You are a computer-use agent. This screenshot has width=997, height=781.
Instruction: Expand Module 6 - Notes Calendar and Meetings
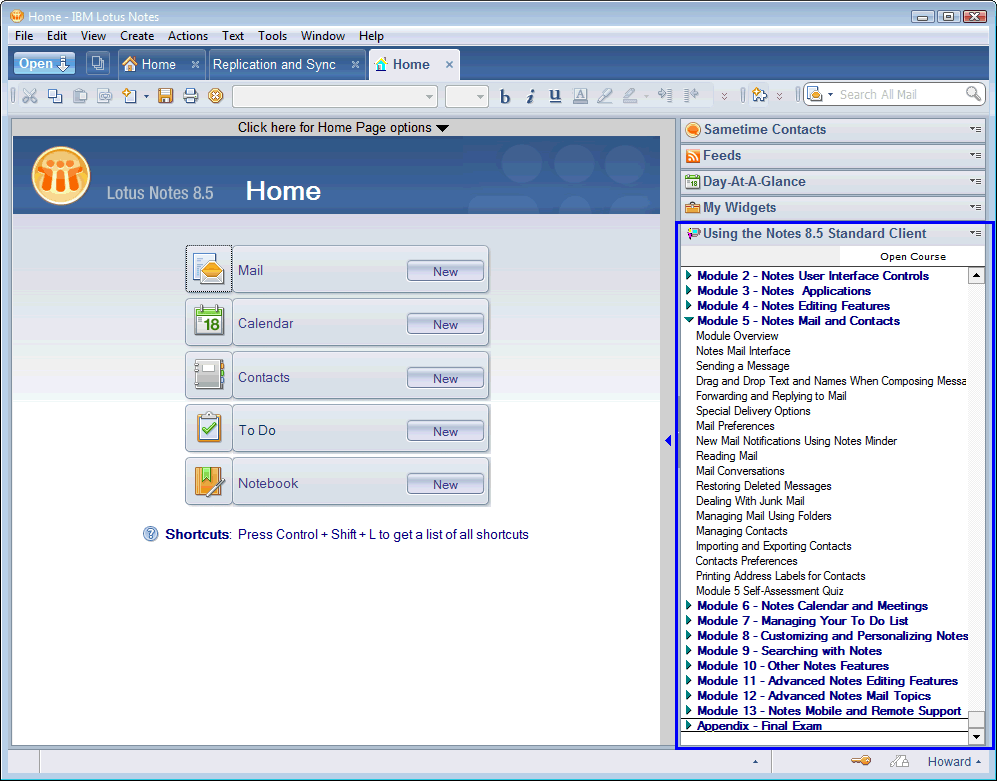click(x=689, y=605)
